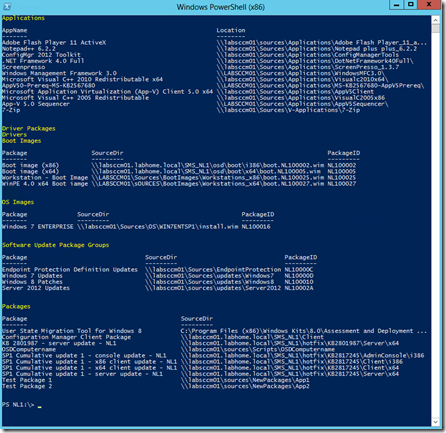
Task: Click the Windows PowerShell (x86) title text
Action: (x=221, y=7)
